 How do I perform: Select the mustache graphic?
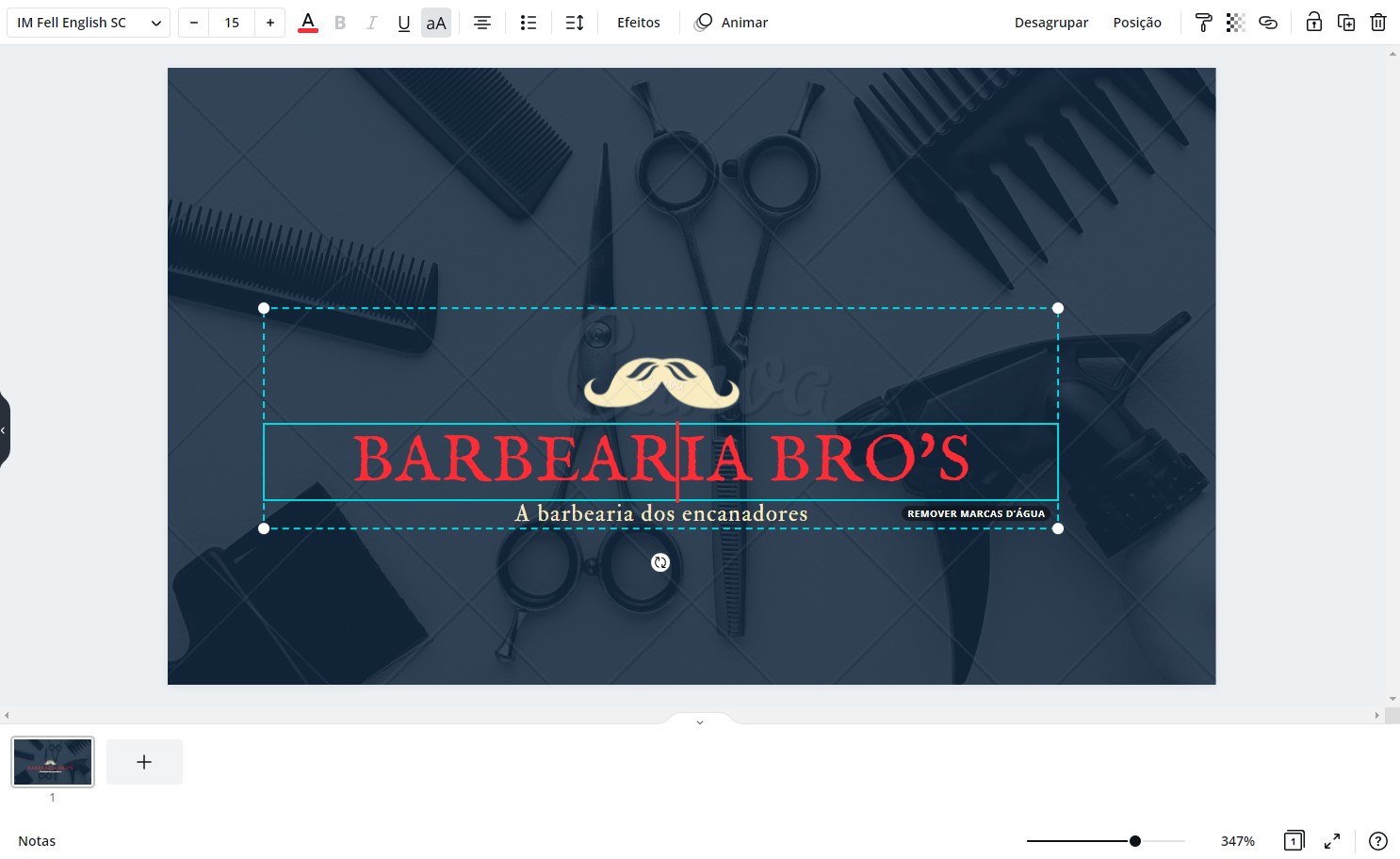[x=661, y=382]
